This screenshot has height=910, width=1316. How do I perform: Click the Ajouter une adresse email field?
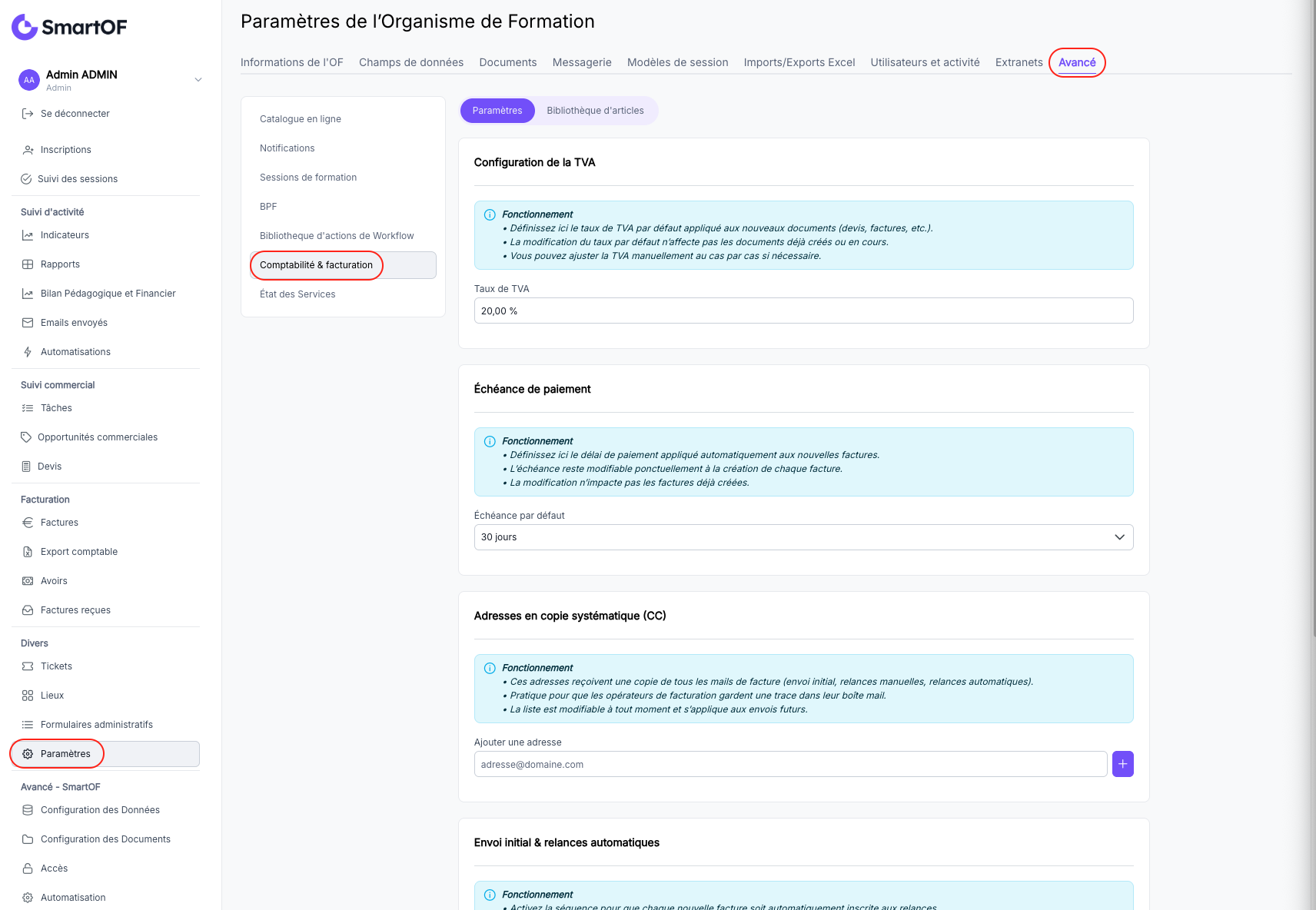coord(790,764)
